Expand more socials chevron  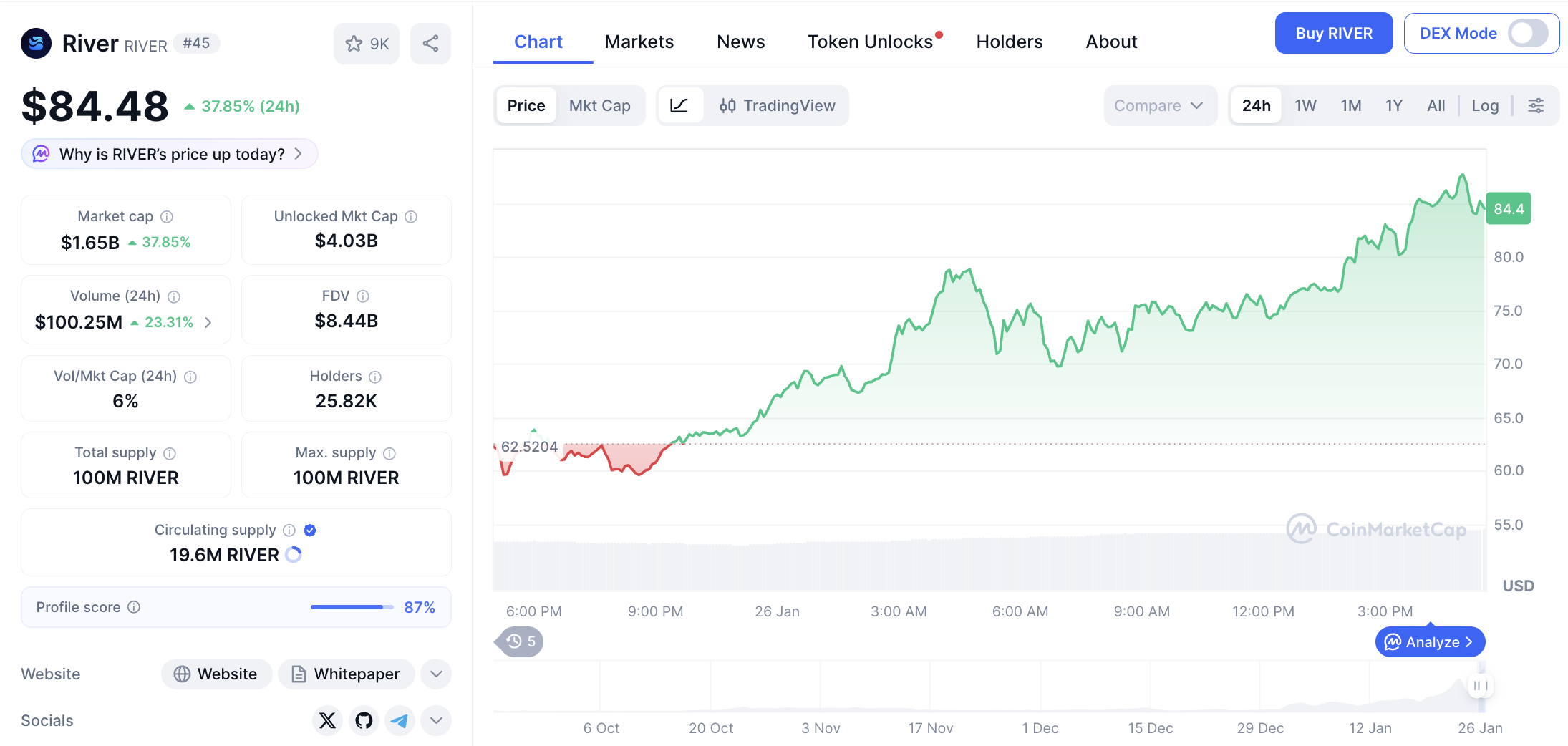pos(436,720)
